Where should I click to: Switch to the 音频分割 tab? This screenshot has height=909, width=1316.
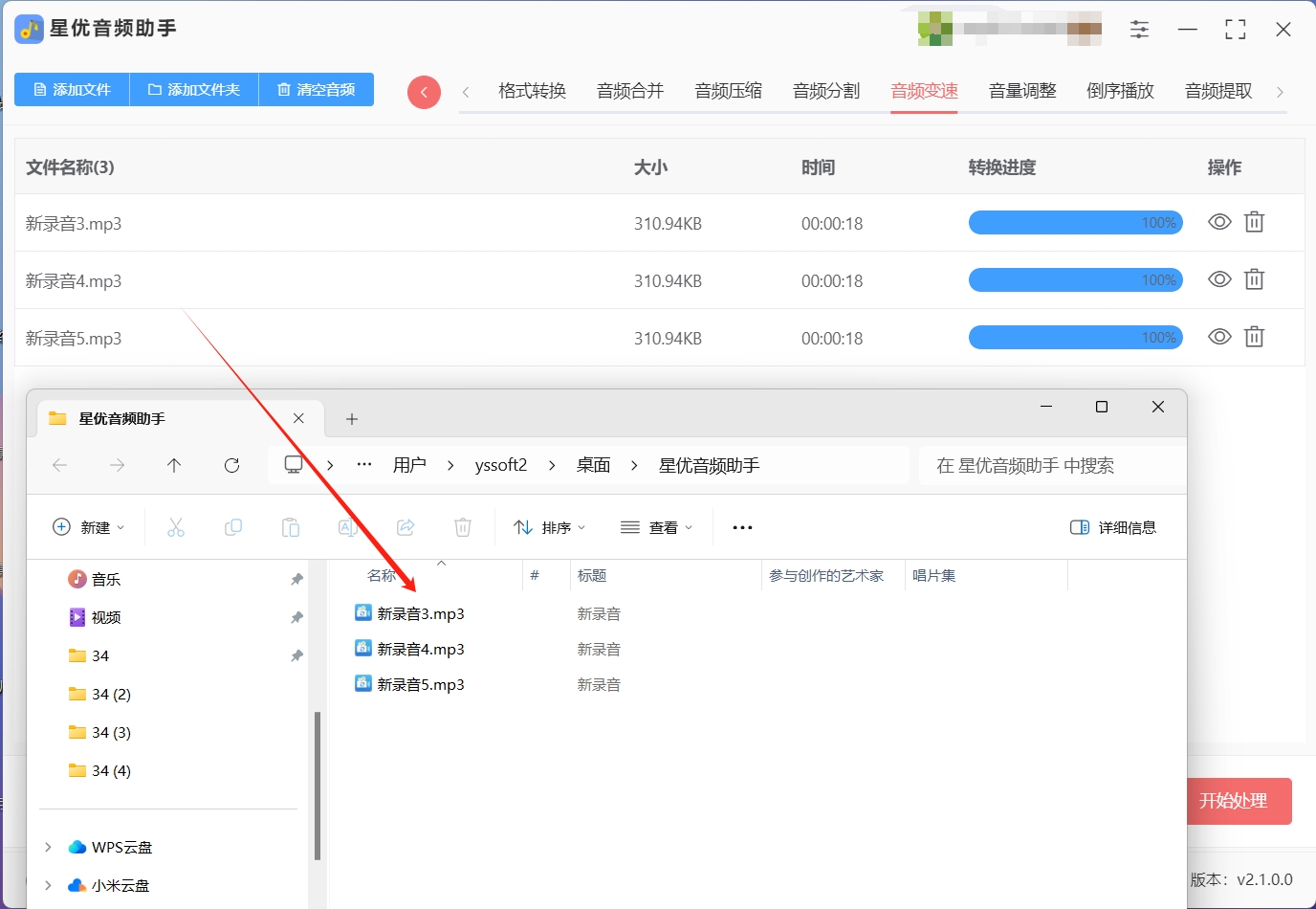tap(826, 91)
